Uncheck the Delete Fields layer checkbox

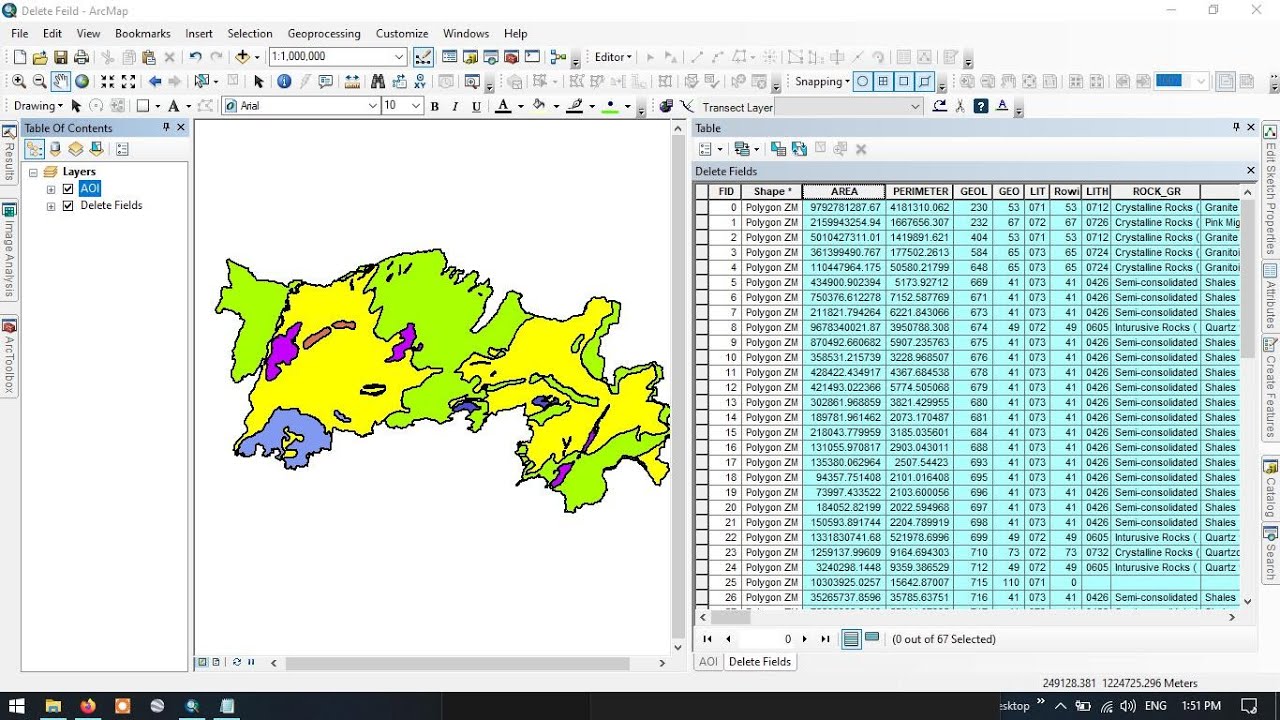(68, 206)
